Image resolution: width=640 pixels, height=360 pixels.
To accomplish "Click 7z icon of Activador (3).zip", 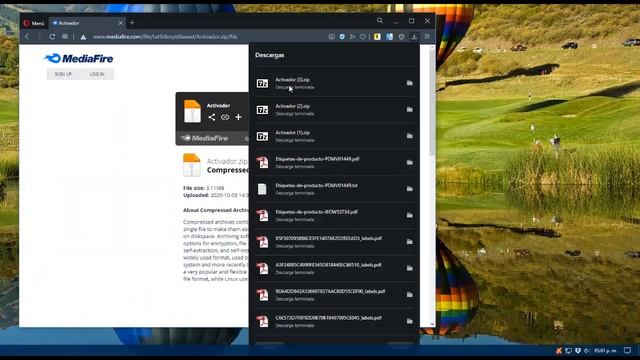I will point(262,83).
